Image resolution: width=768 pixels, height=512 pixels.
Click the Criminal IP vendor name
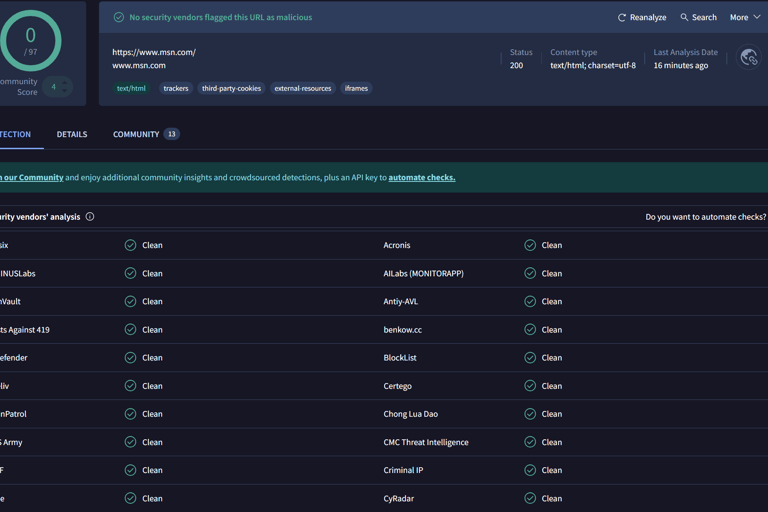click(x=403, y=470)
